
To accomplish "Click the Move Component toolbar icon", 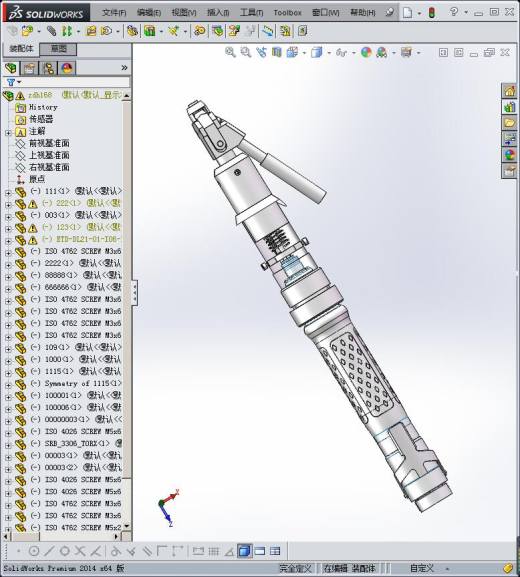I will pos(106,31).
